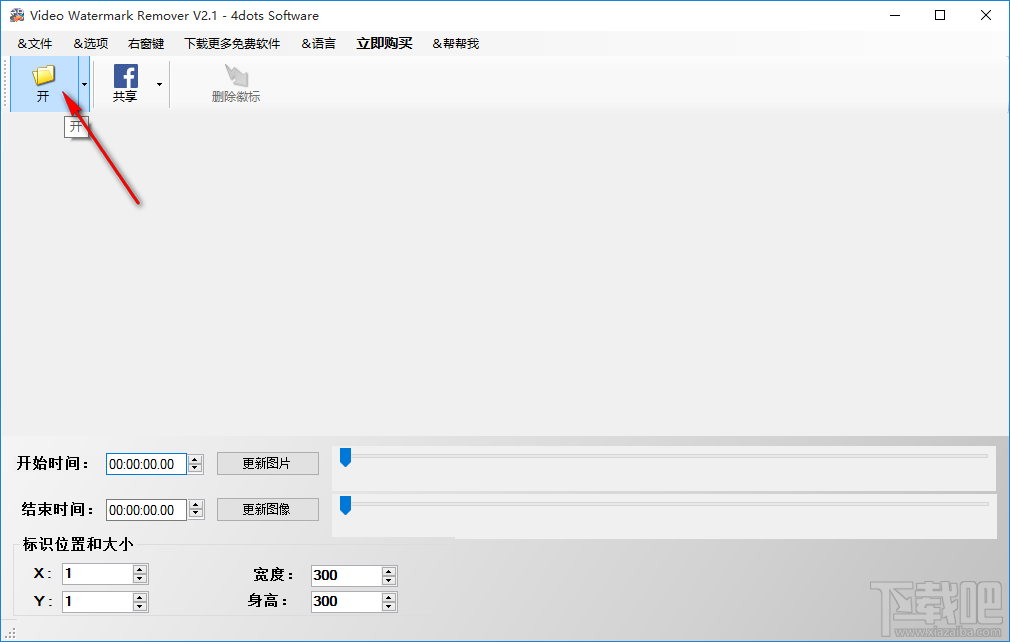Image resolution: width=1010 pixels, height=642 pixels.
Task: Expand the dropdown arrow beside the 开 button
Action: [83, 84]
